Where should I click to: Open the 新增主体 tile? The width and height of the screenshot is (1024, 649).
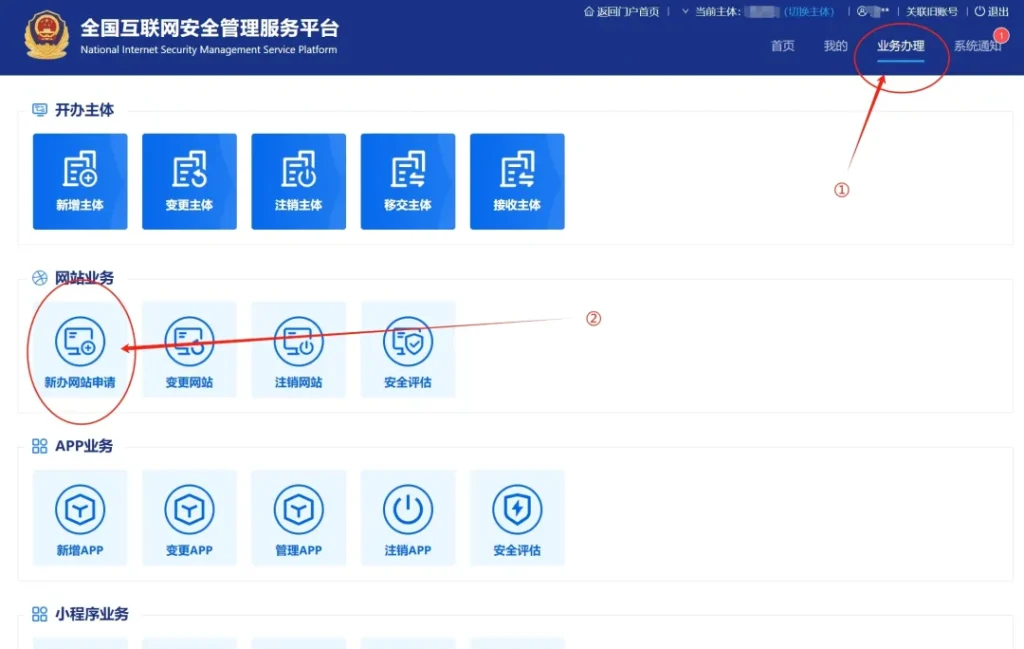tap(80, 182)
